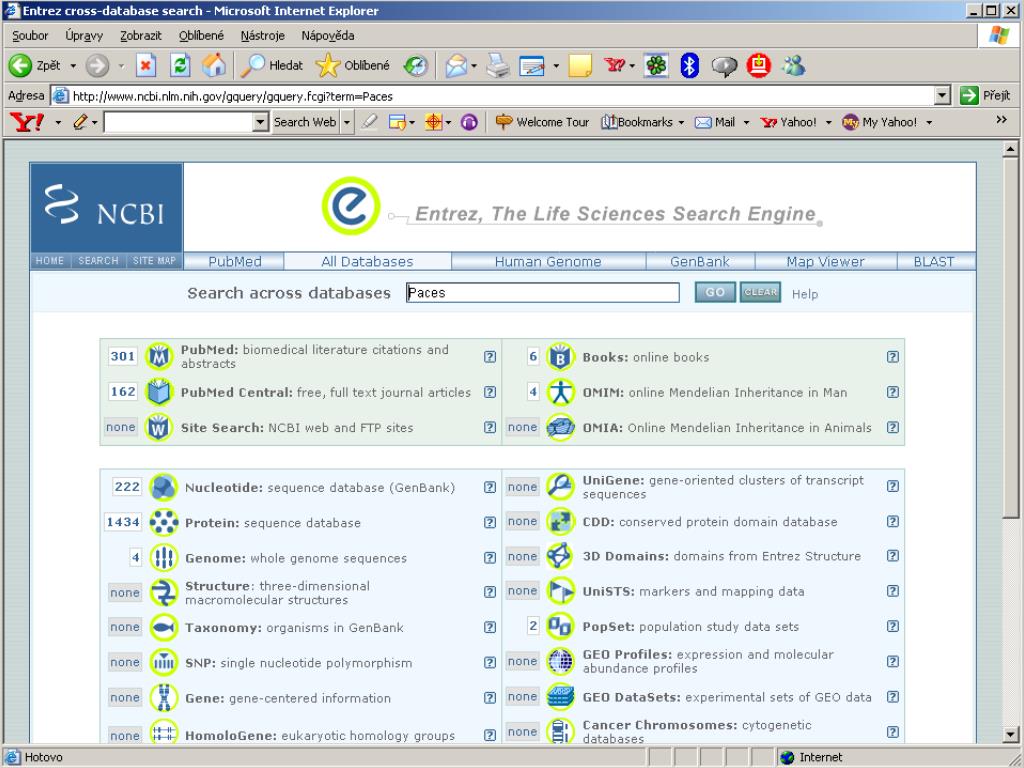Click the GEO DataSets icon
This screenshot has width=1024, height=768.
click(x=560, y=697)
